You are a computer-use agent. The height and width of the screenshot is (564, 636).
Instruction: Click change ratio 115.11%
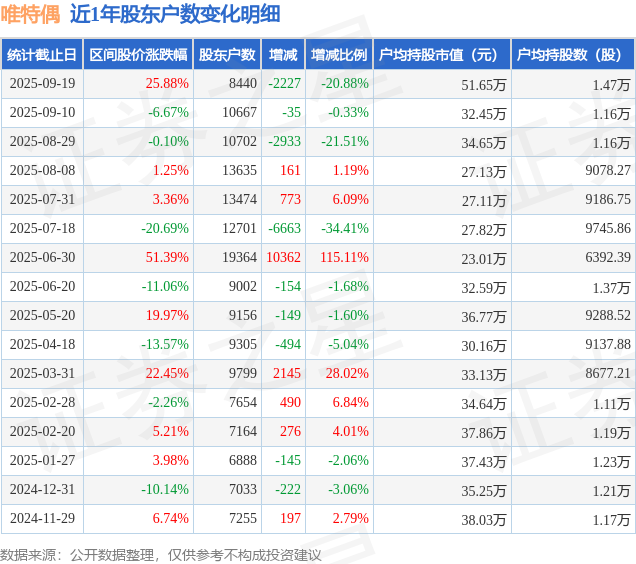point(344,257)
